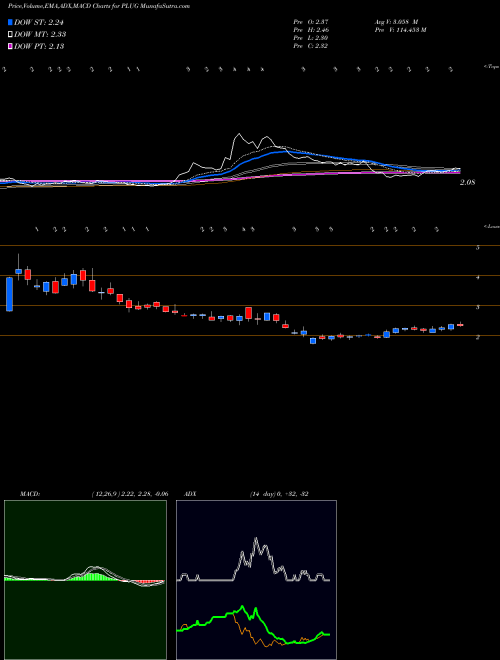Image resolution: width=500 pixels, height=660 pixels.
Task: Click the MACD panel title
Action: [30, 494]
